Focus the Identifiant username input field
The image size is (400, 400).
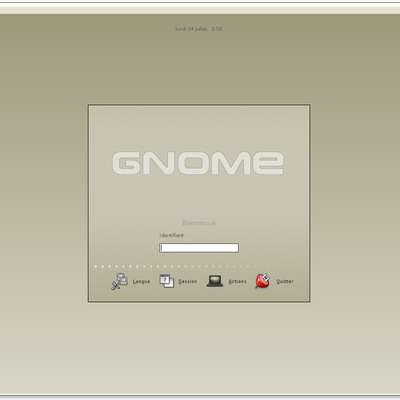(x=199, y=248)
